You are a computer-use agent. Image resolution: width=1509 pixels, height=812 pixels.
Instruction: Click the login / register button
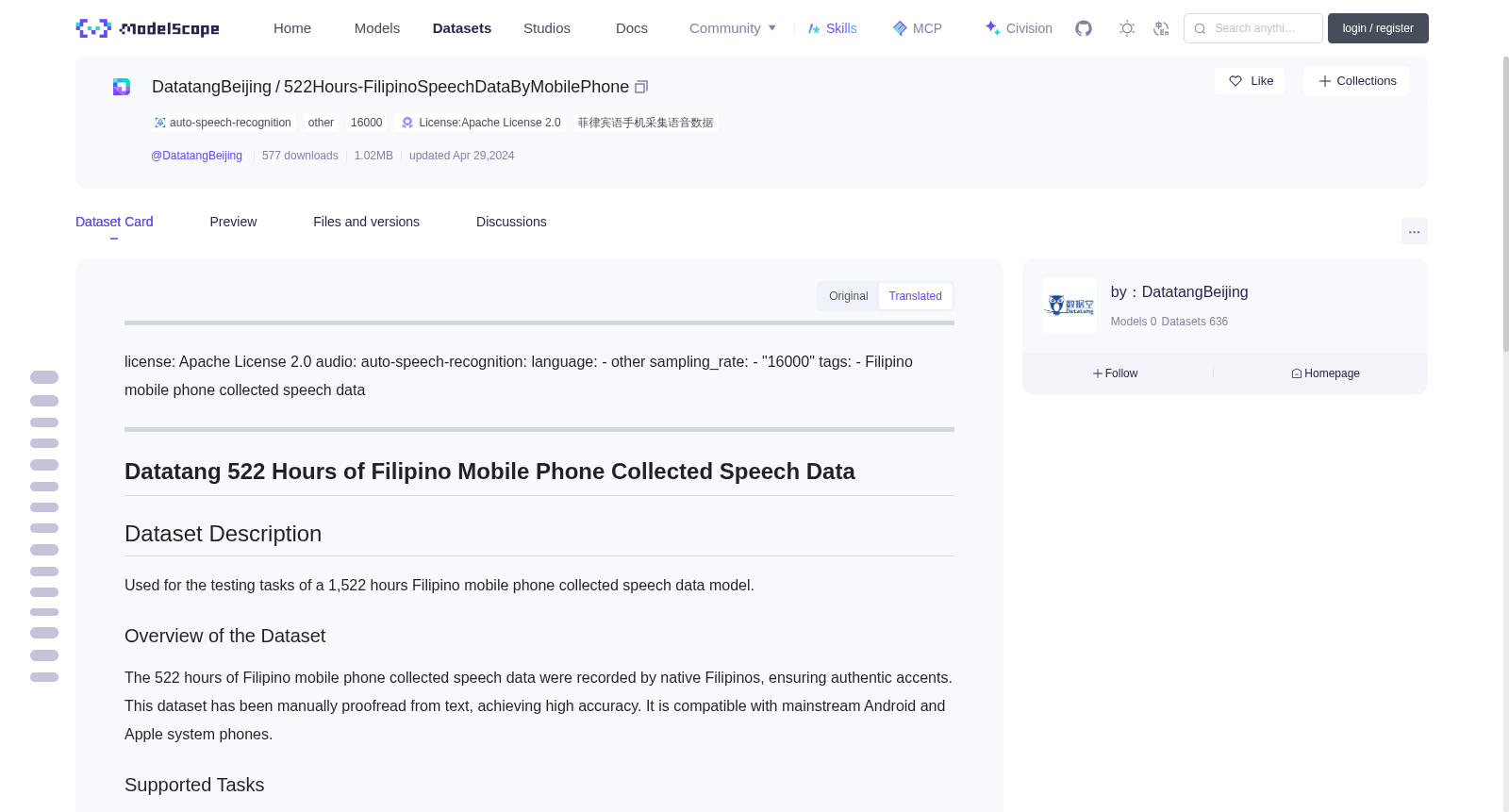[1378, 28]
